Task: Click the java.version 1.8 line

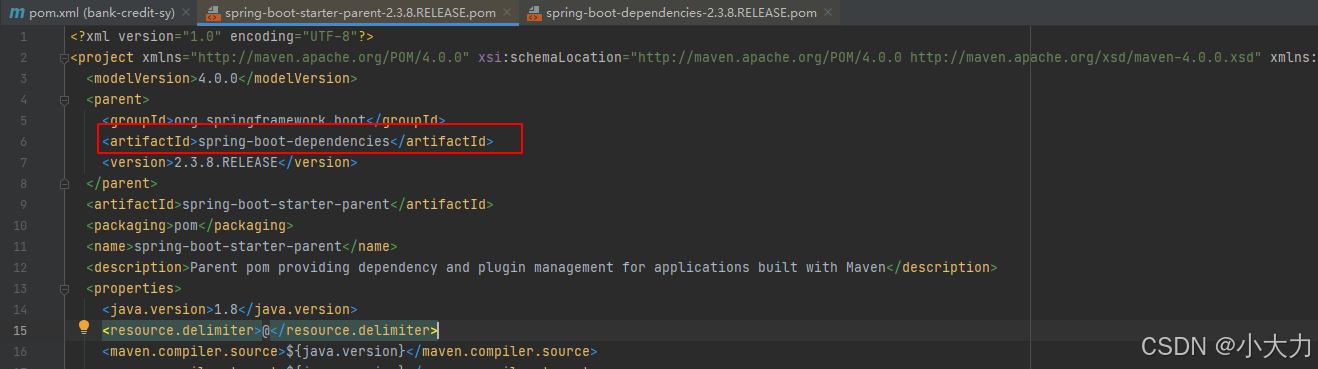Action: pyautogui.click(x=229, y=309)
